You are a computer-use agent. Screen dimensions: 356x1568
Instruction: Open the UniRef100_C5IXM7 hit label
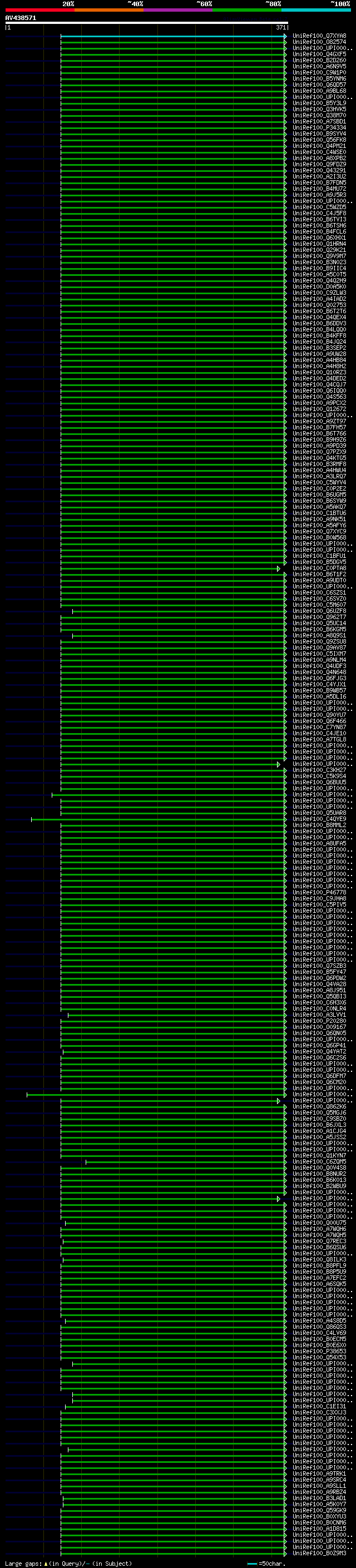319,654
